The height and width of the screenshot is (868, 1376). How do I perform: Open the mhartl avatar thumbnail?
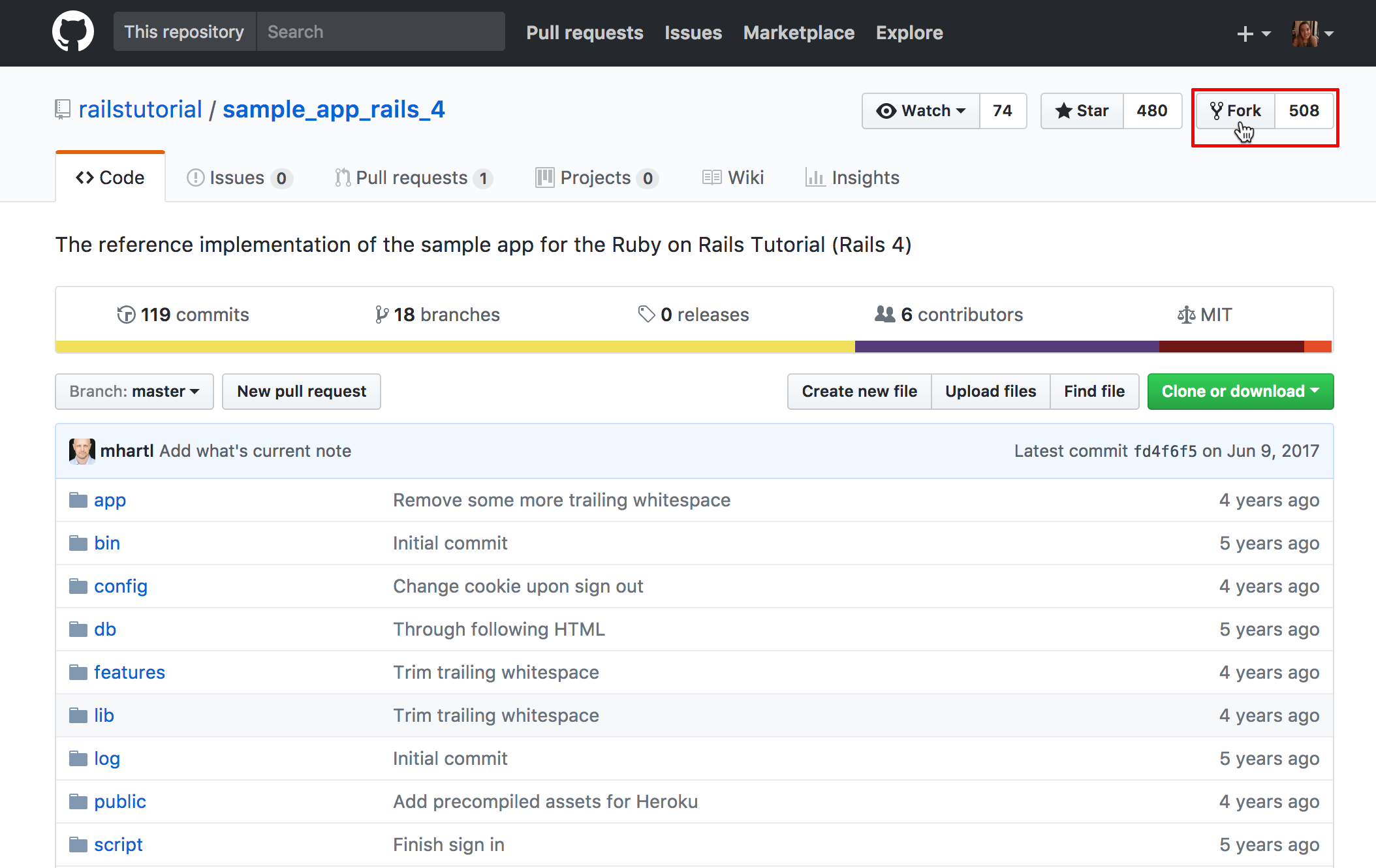point(82,451)
